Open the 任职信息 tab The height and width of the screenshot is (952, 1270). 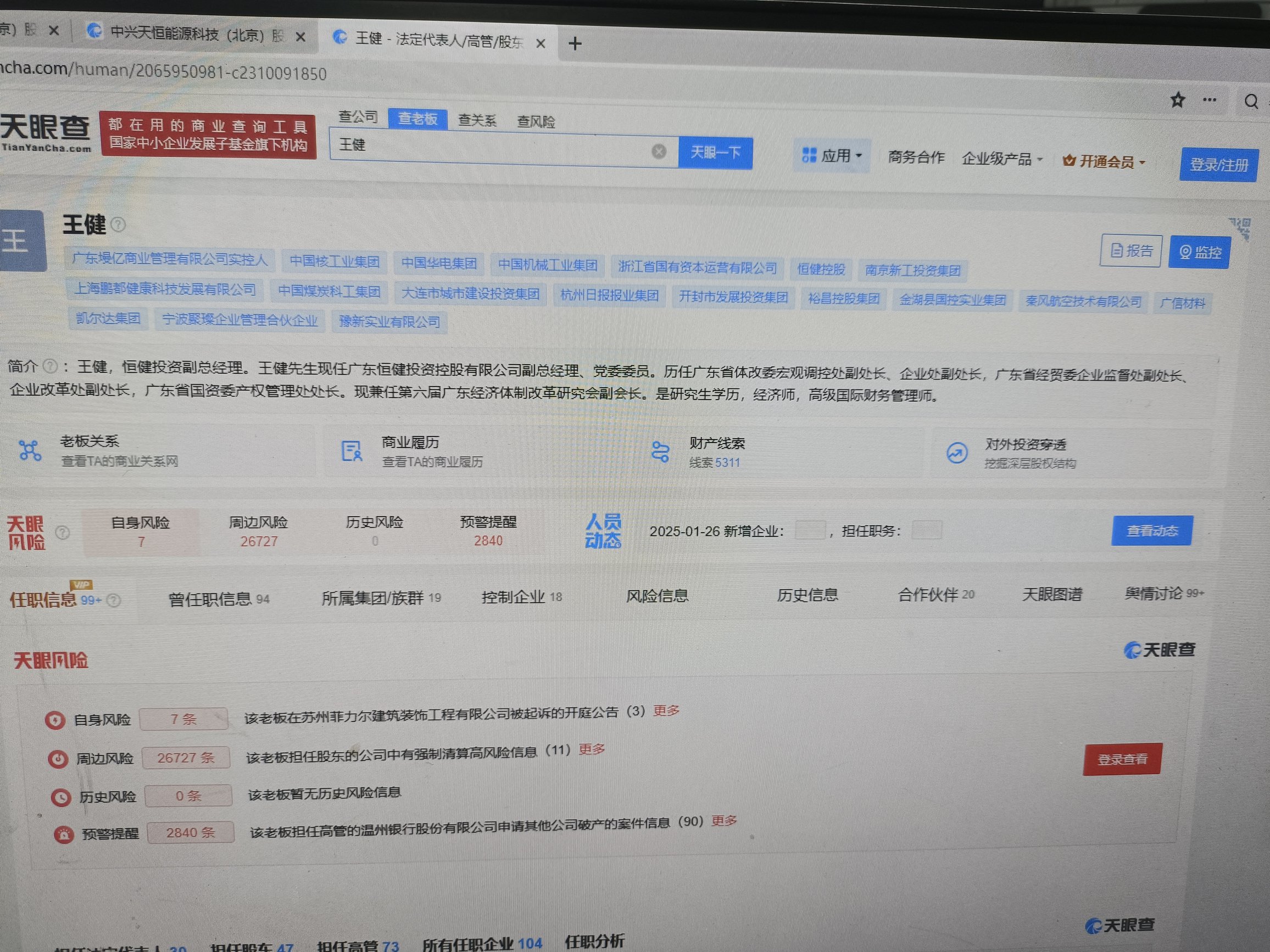click(x=55, y=600)
